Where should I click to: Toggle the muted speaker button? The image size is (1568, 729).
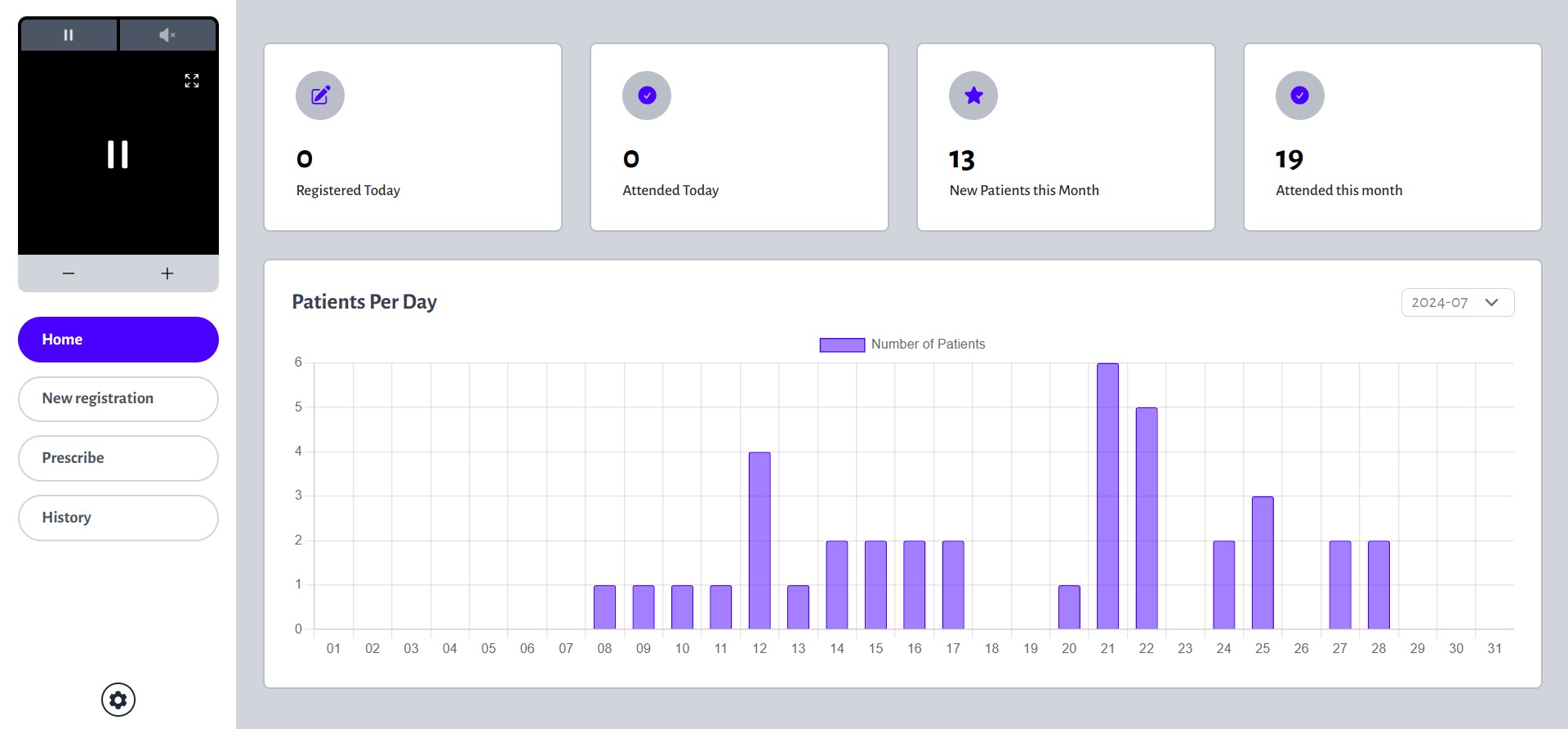point(167,35)
